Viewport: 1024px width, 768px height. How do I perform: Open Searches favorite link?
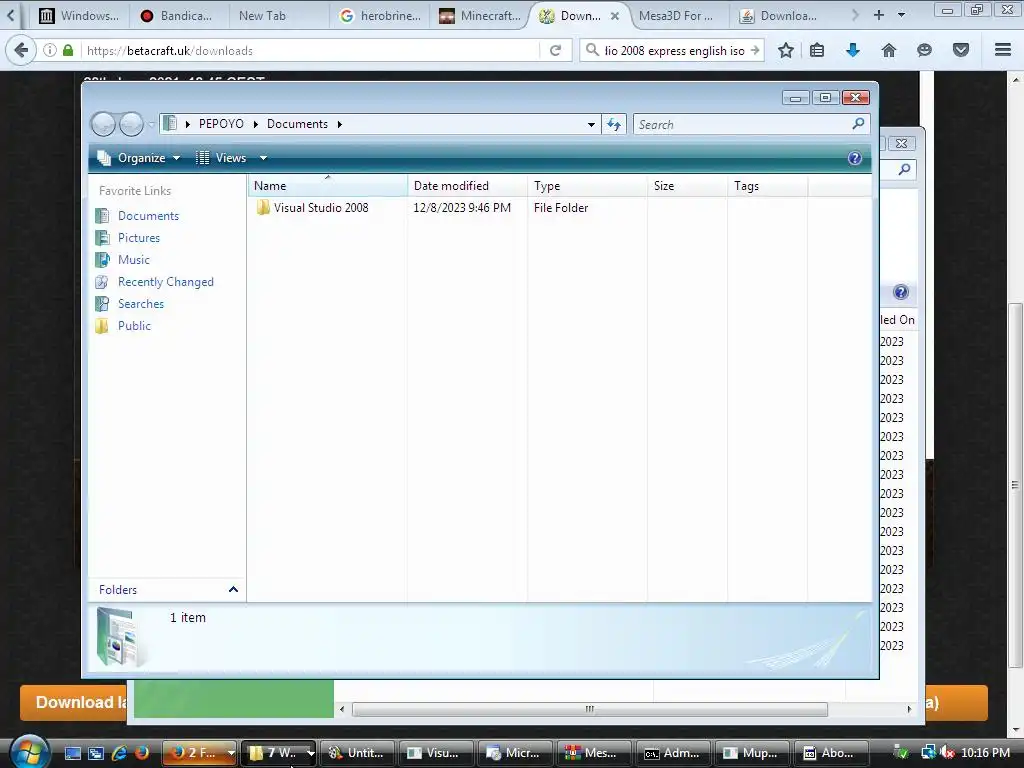click(140, 304)
